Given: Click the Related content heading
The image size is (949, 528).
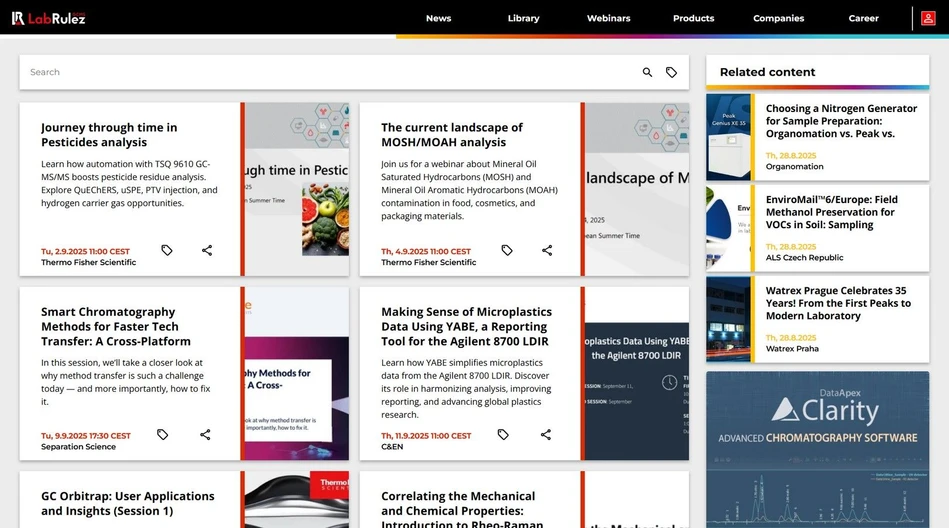Looking at the screenshot, I should point(767,72).
